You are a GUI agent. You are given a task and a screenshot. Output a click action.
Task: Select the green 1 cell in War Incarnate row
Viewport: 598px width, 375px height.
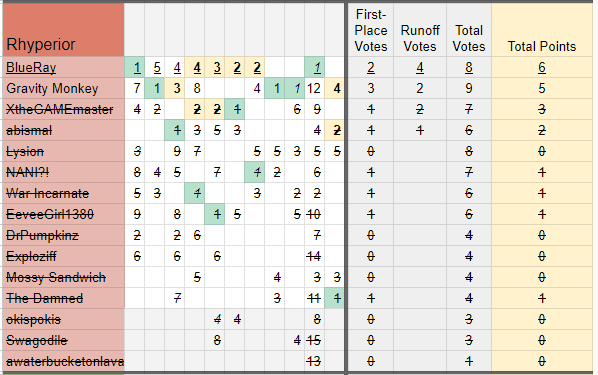coord(195,193)
